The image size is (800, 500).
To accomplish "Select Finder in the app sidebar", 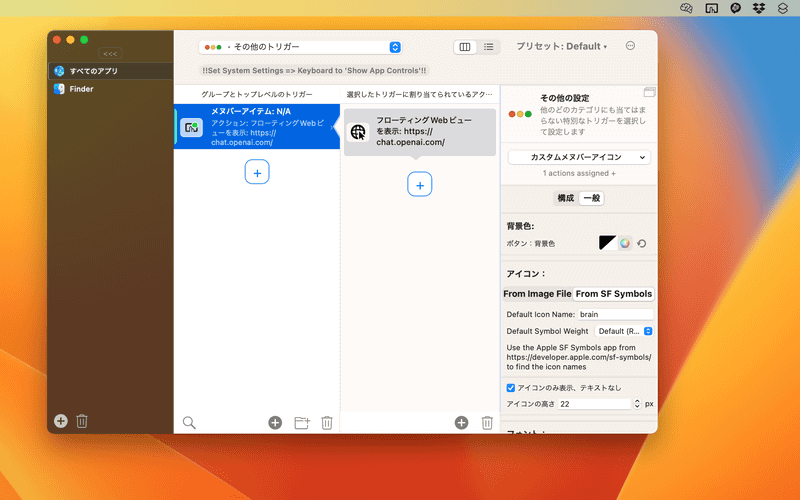I will pos(111,89).
